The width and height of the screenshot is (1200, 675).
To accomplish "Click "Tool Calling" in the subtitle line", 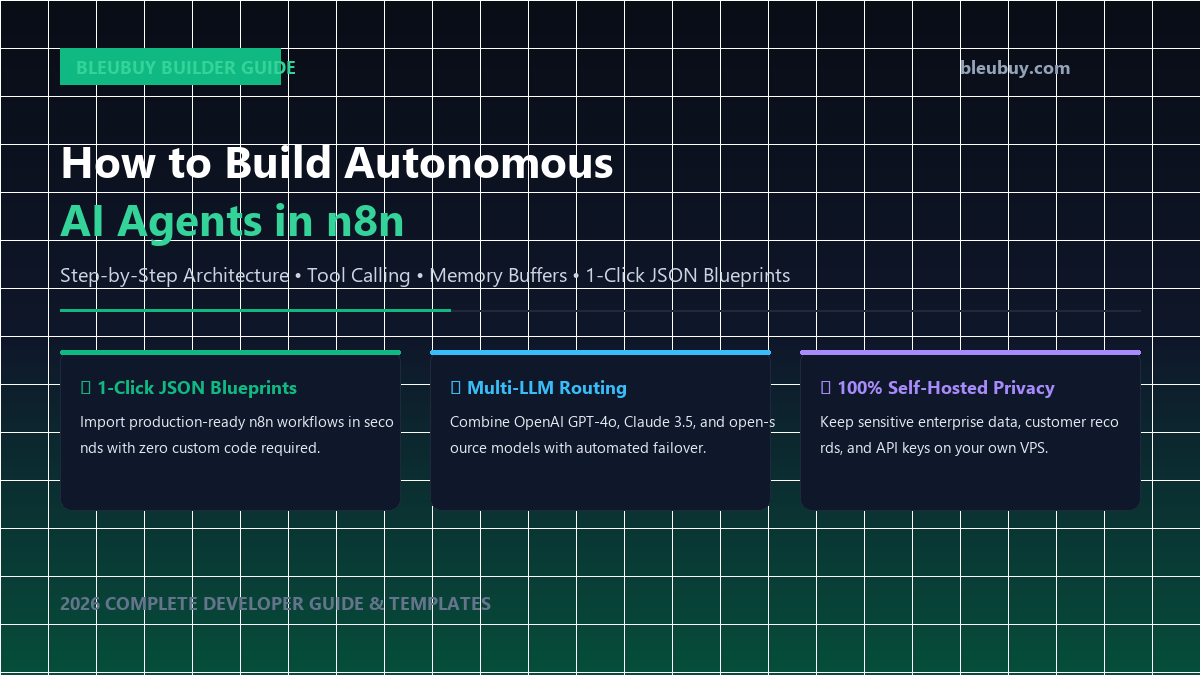I will 359,275.
